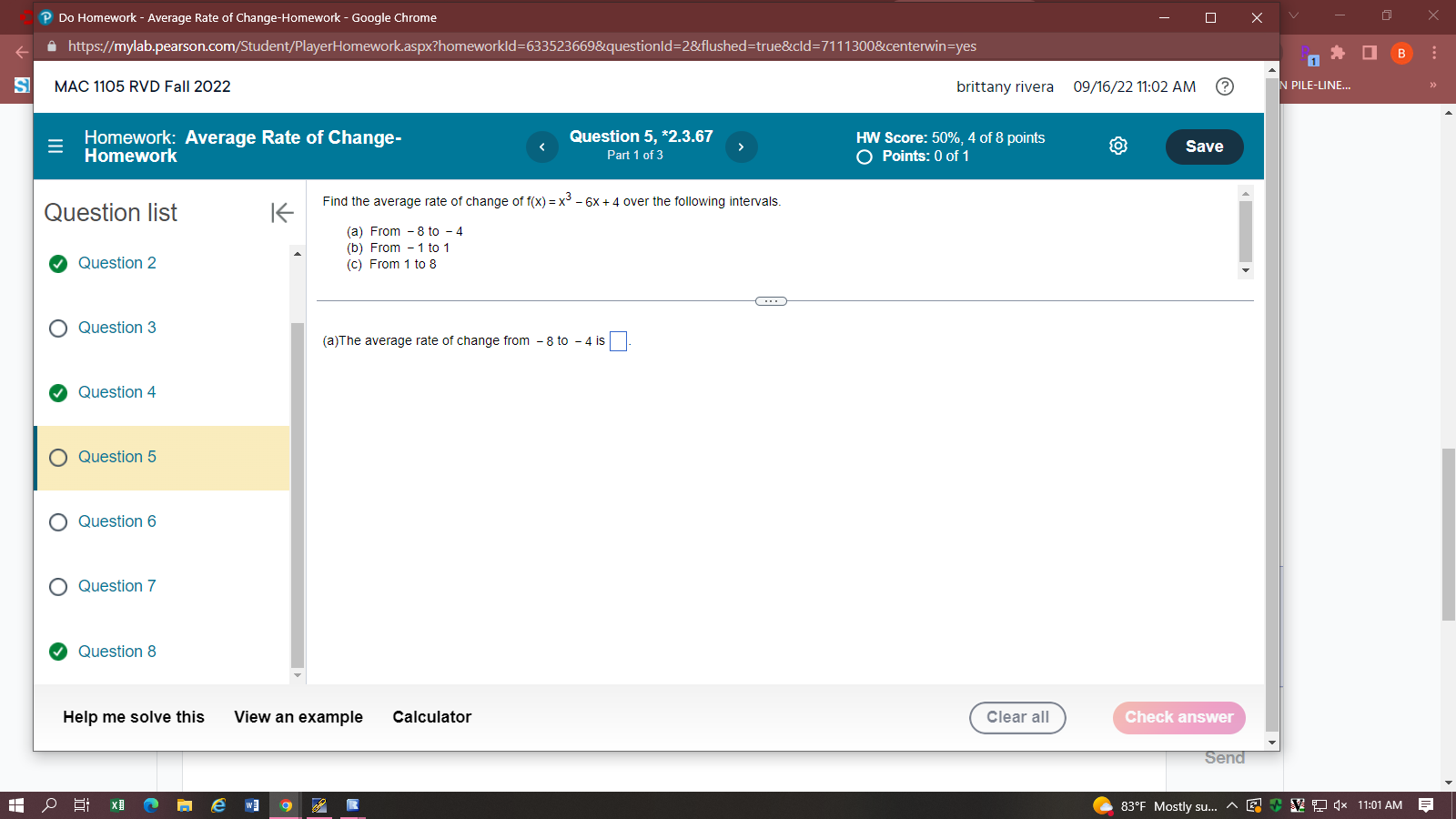Open Microsoft Word from the taskbar
1456x819 pixels.
pyautogui.click(x=252, y=805)
